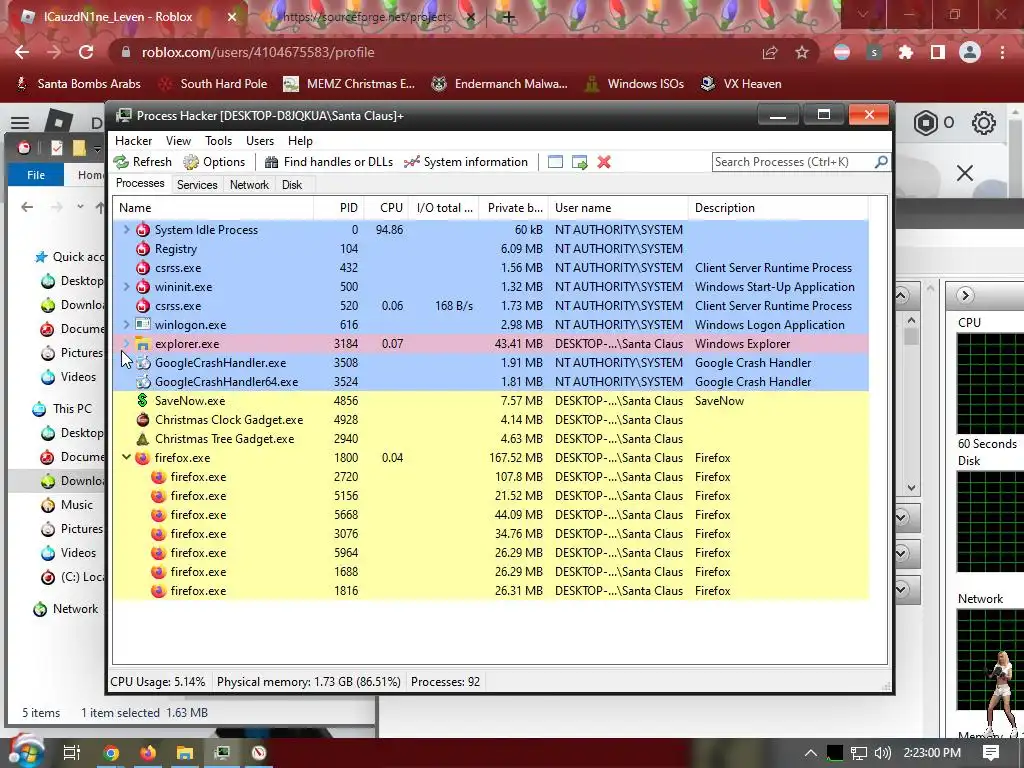Open Options in the Process Hacker toolbar
Screen dimensions: 1024x768
pos(214,162)
